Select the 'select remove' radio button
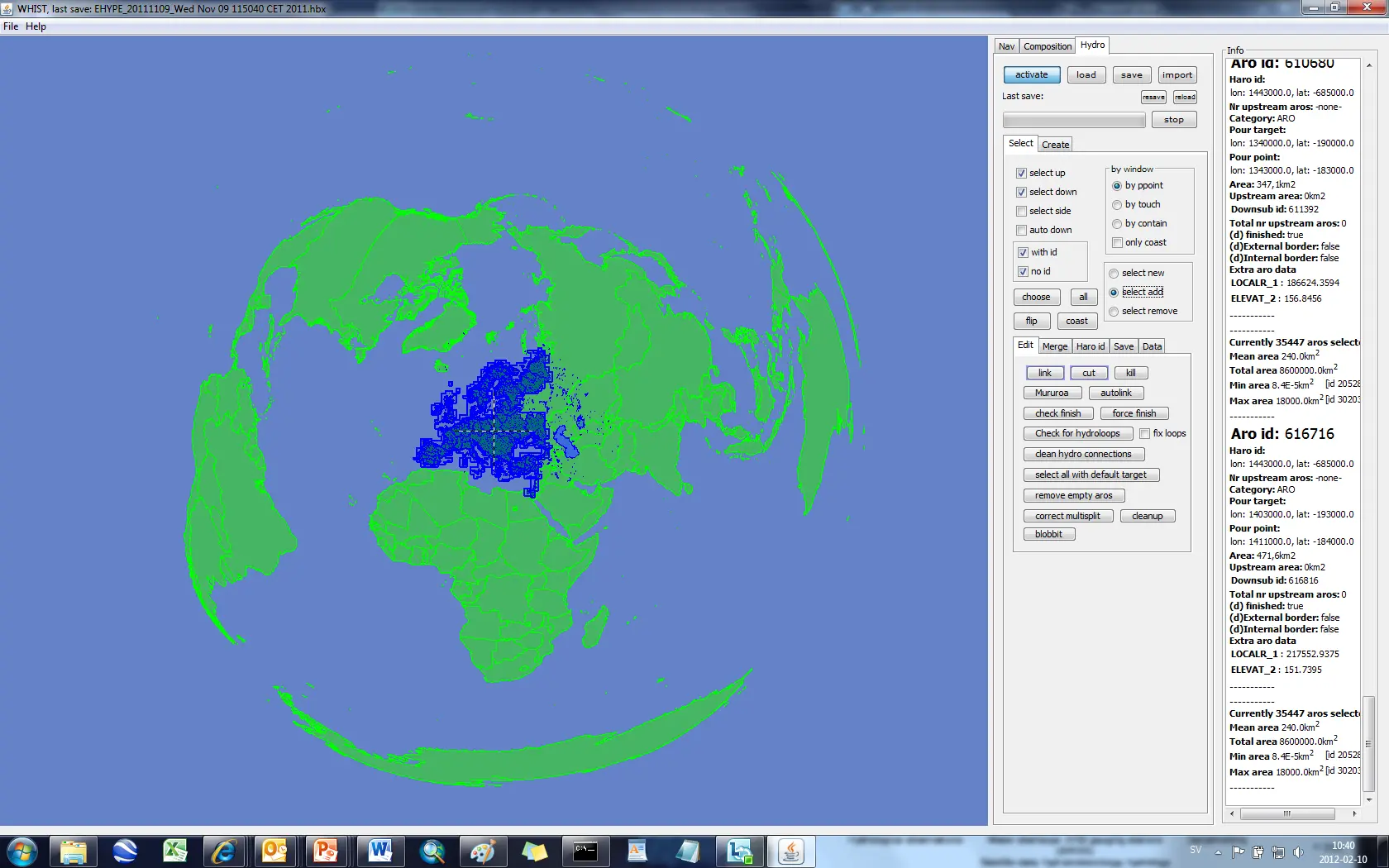 coord(1114,311)
